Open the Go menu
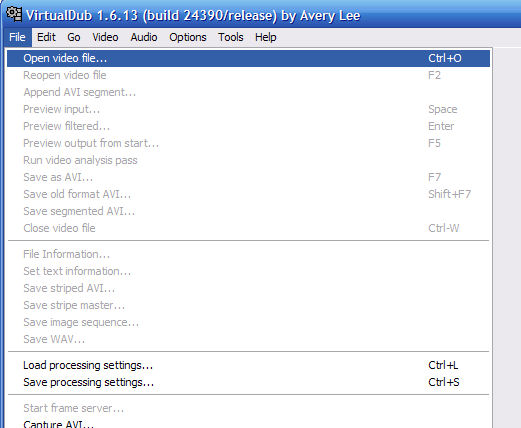Screen dimensions: 521x428 tap(74, 37)
